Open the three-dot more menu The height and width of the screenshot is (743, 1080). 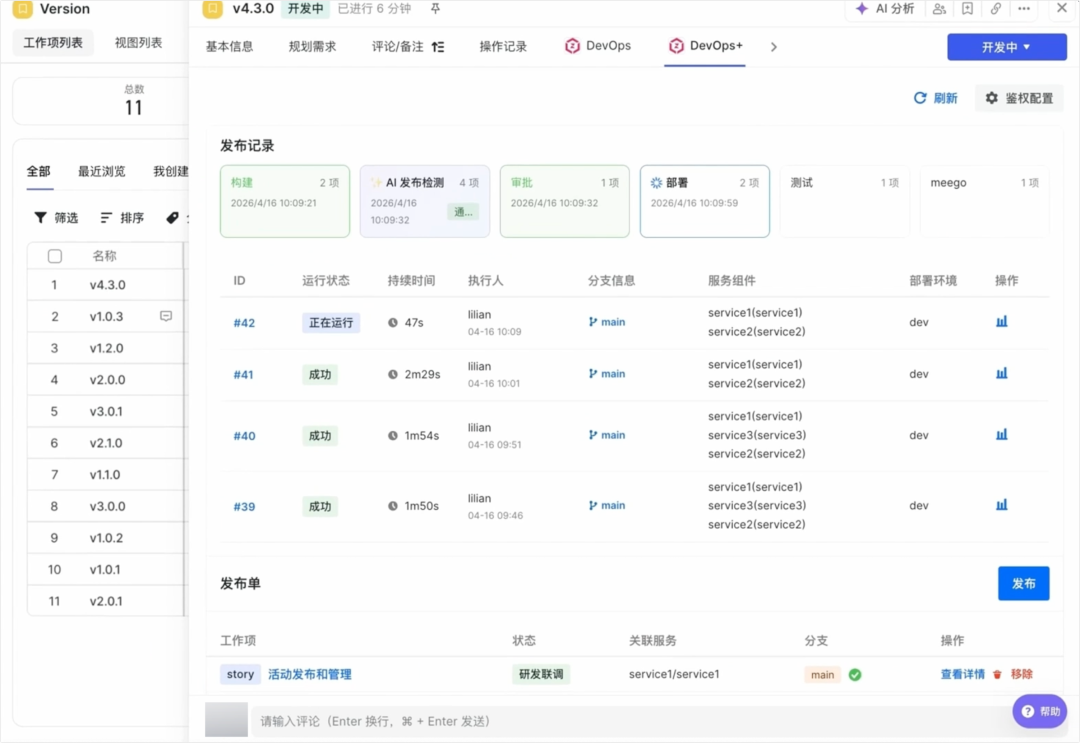click(1024, 9)
